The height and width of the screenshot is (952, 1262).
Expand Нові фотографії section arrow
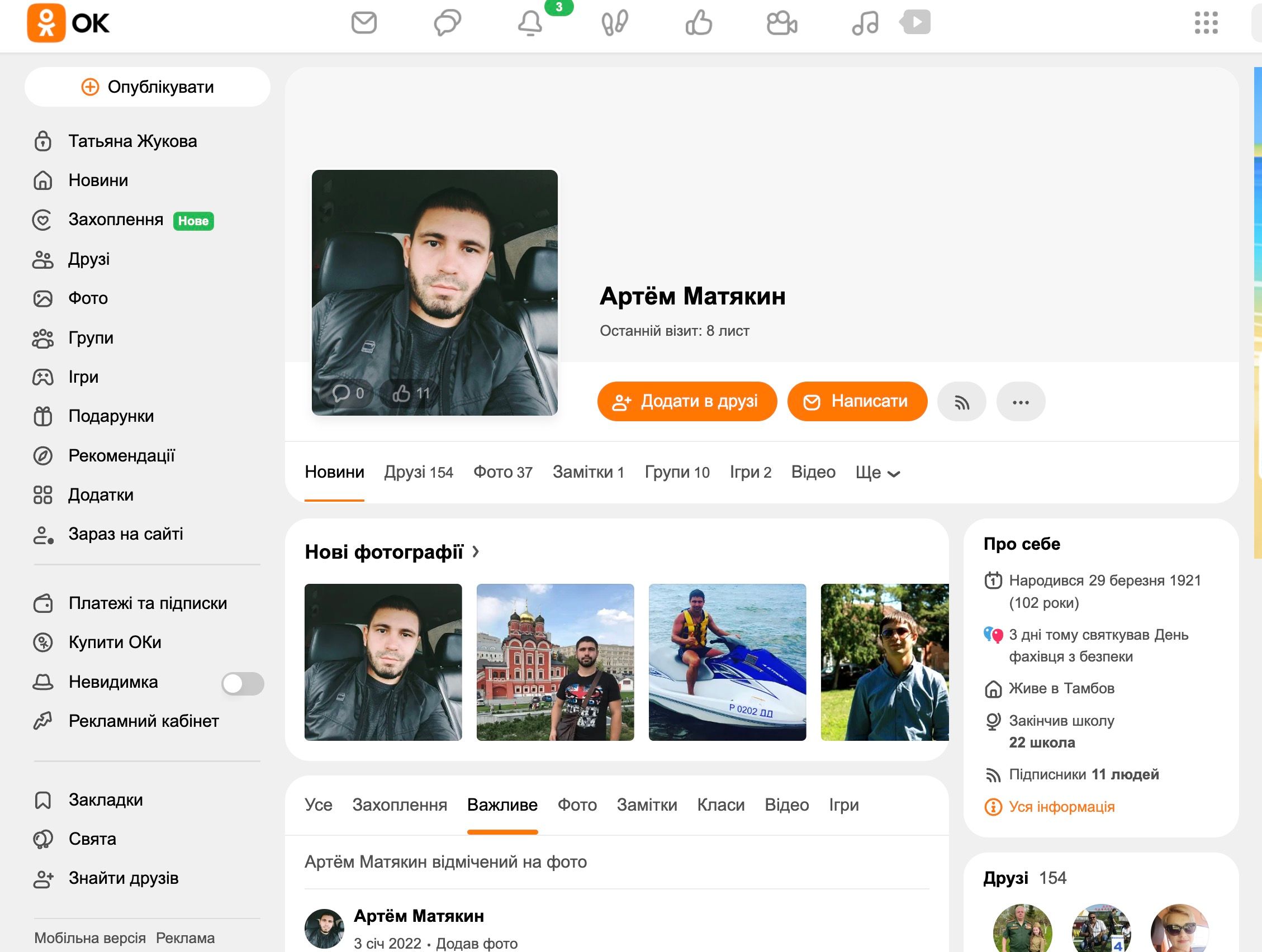coord(476,551)
